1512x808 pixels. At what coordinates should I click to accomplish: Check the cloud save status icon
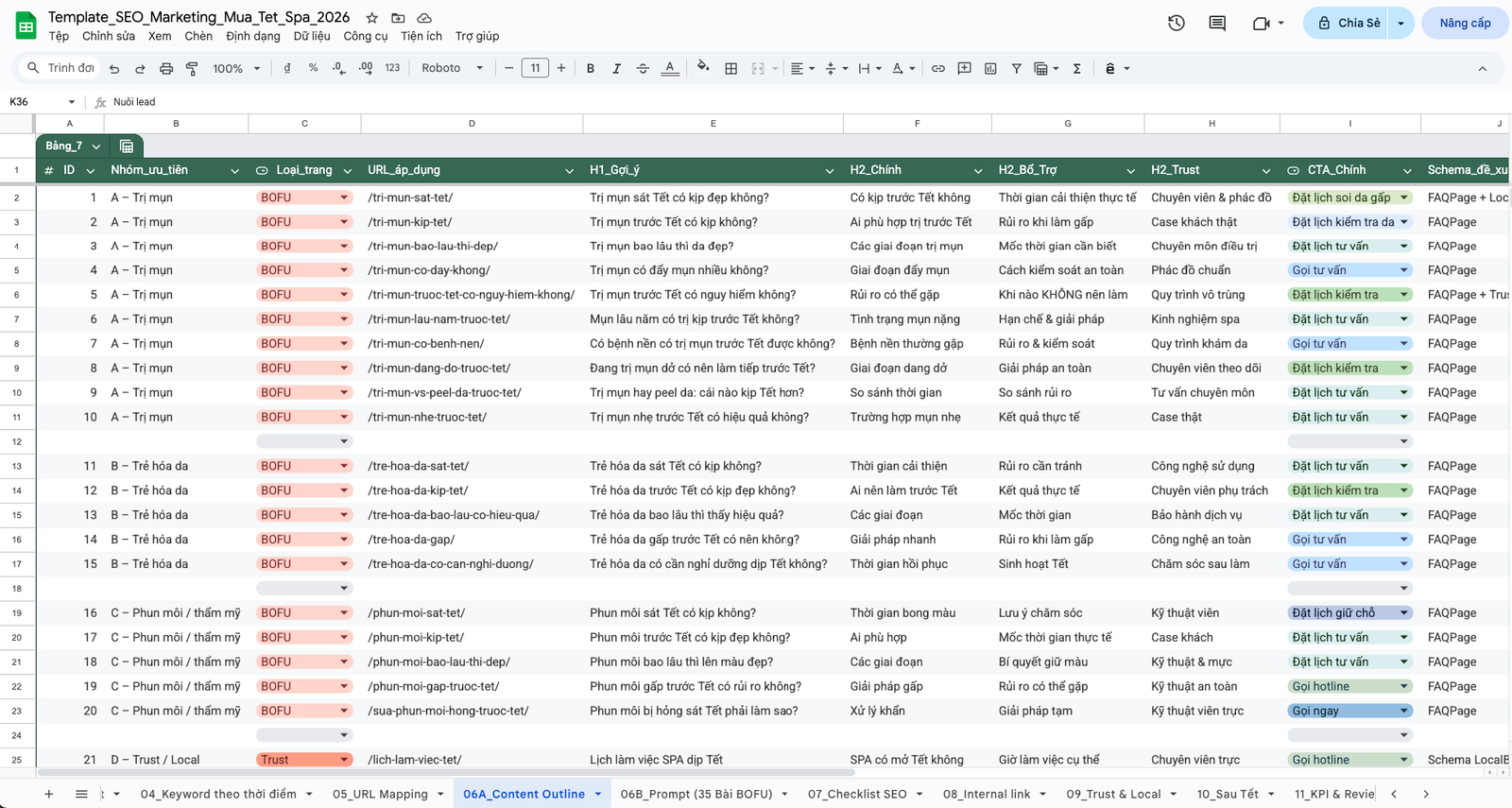click(x=424, y=18)
